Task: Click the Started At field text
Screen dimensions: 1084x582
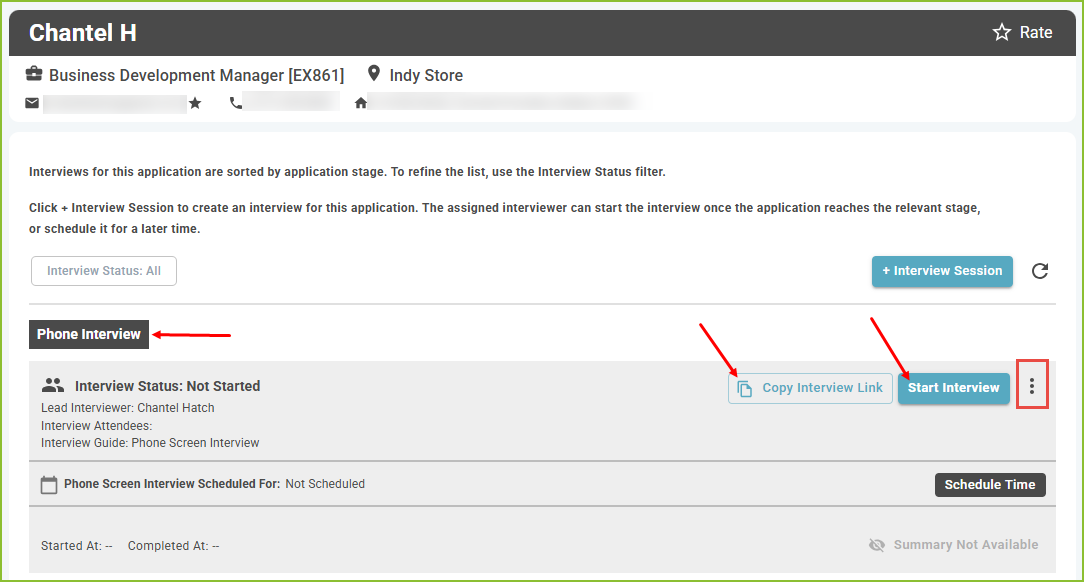Action: pos(77,546)
